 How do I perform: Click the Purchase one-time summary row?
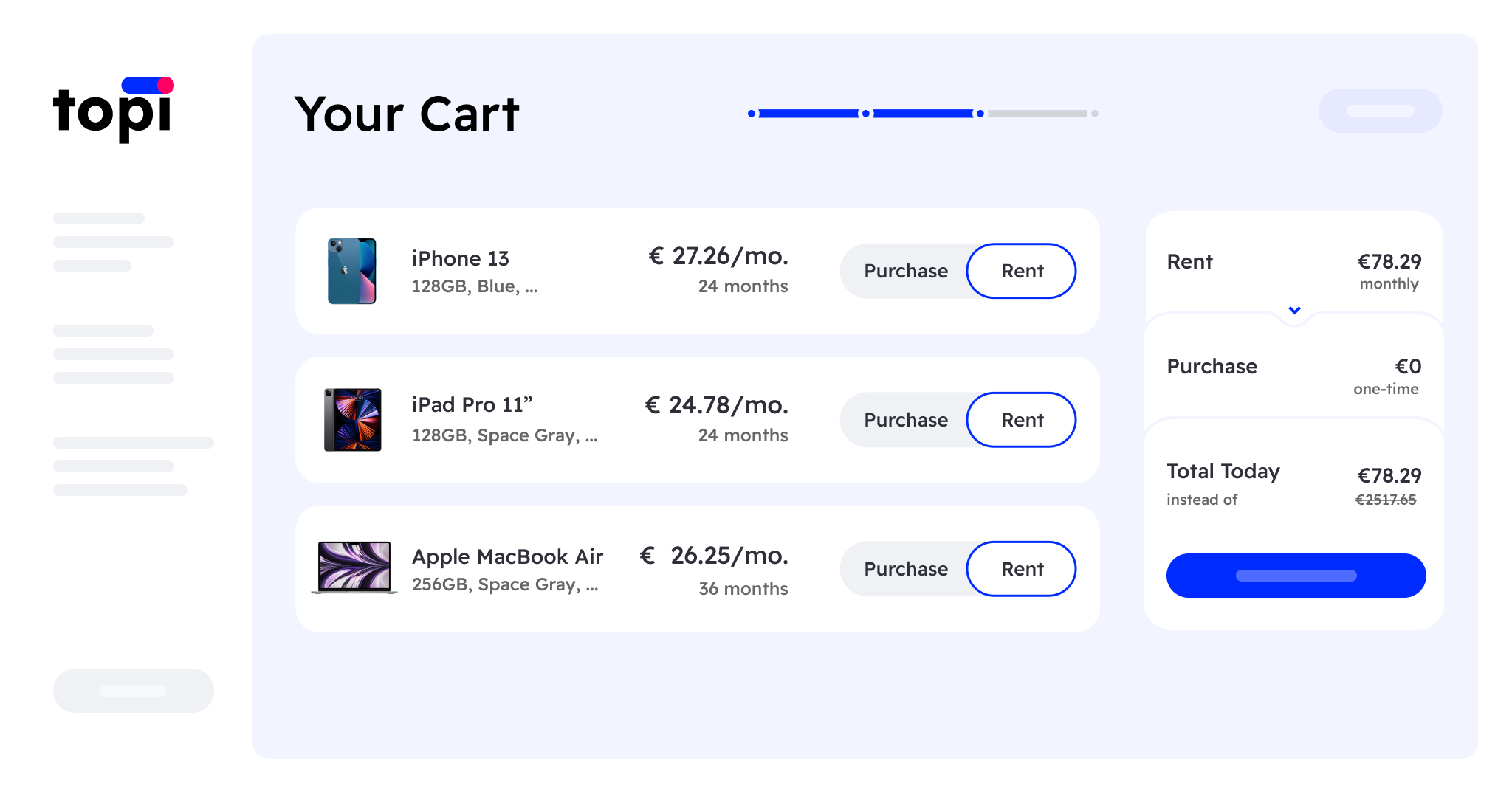point(1293,376)
